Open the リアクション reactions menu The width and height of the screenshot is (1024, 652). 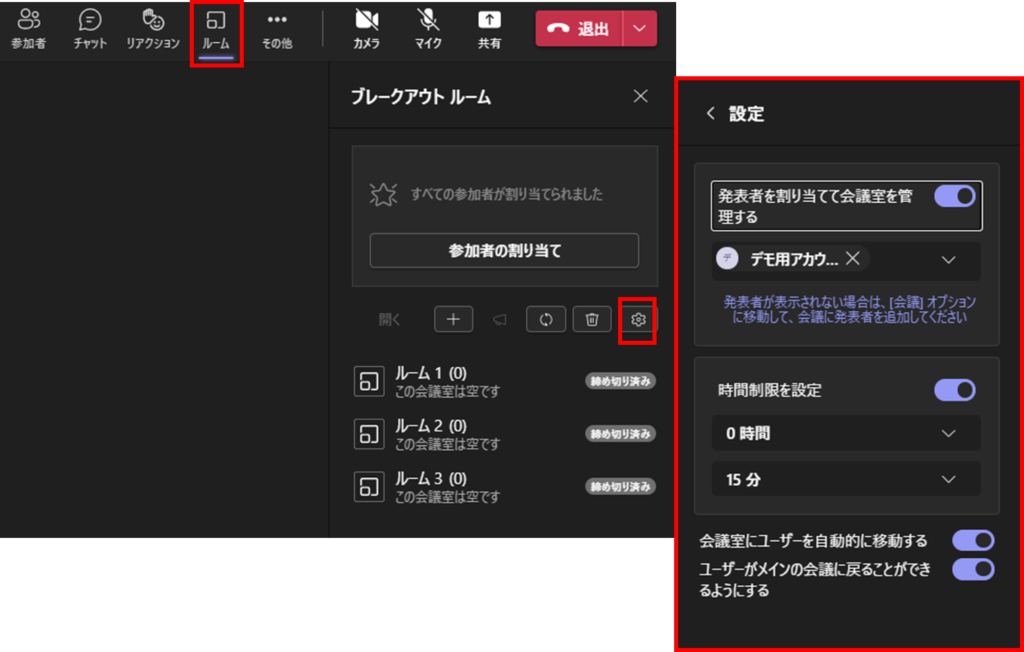[x=153, y=29]
